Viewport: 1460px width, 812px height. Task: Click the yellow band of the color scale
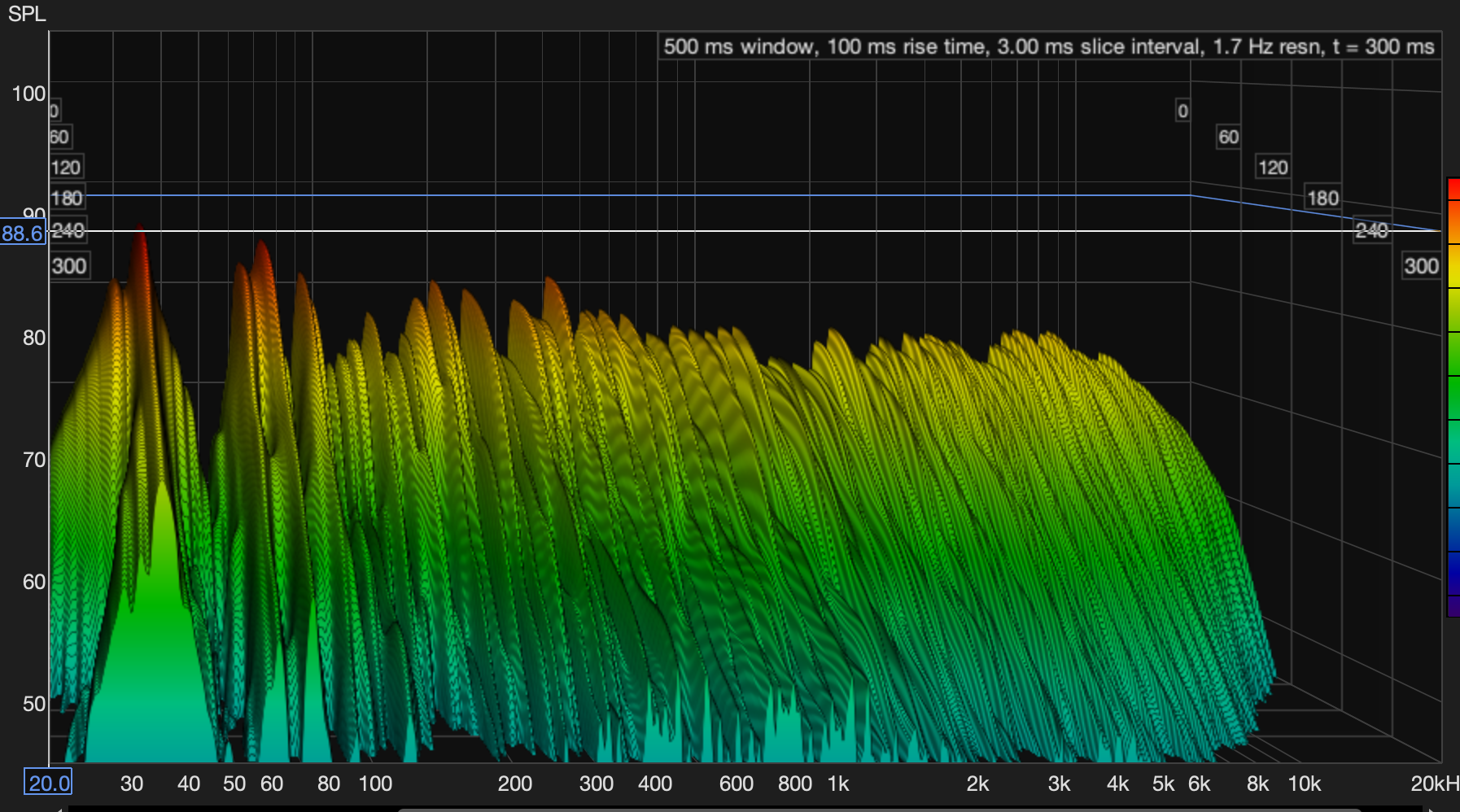point(1453,267)
